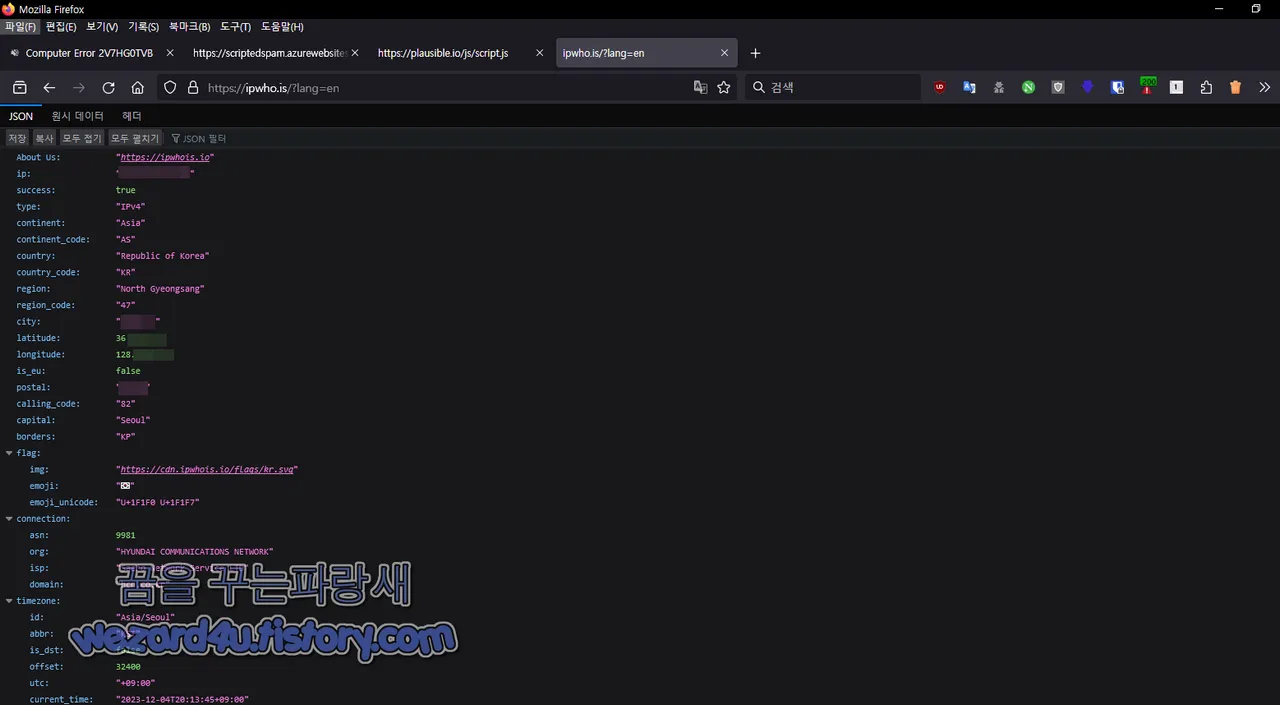
Task: Reload the current page
Action: pyautogui.click(x=108, y=88)
